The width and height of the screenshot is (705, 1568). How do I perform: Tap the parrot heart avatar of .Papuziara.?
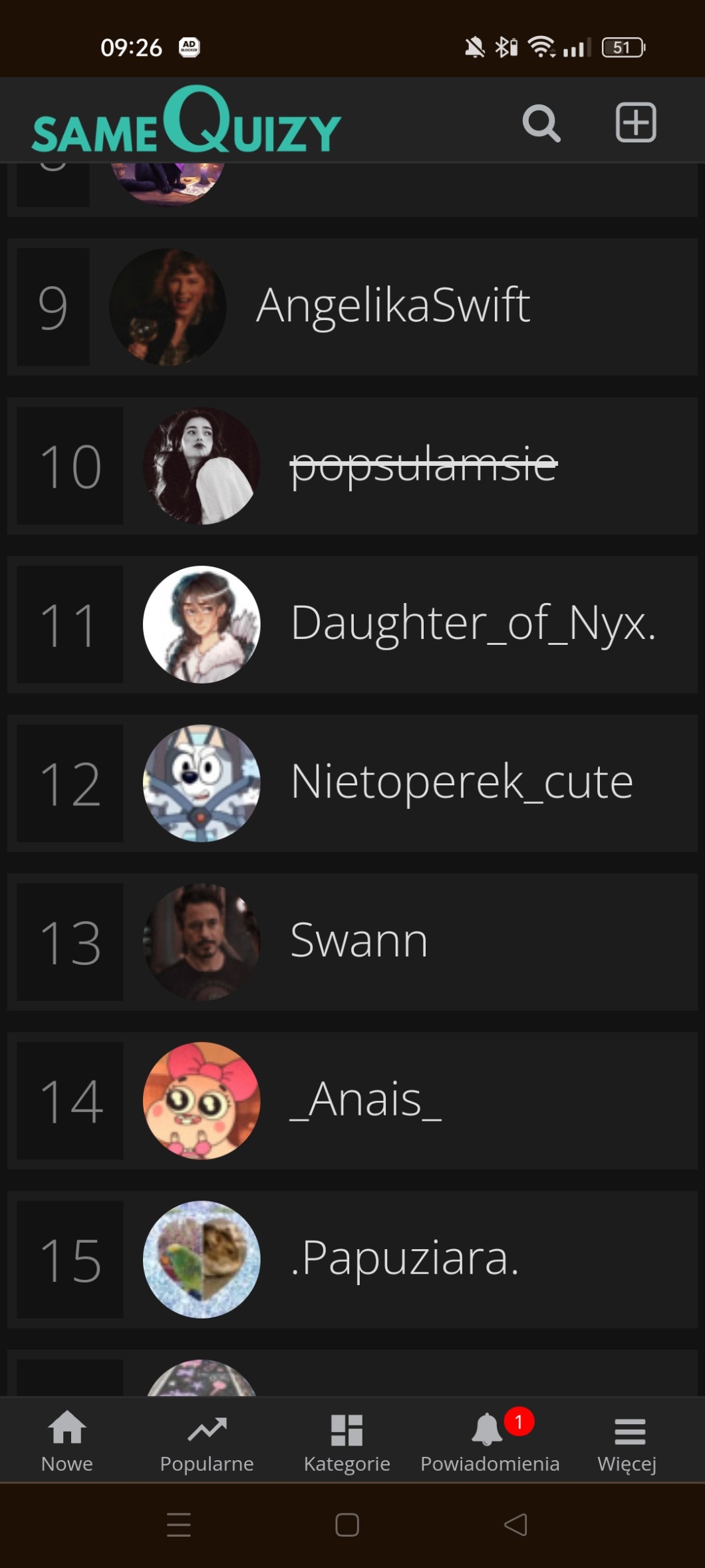202,1259
